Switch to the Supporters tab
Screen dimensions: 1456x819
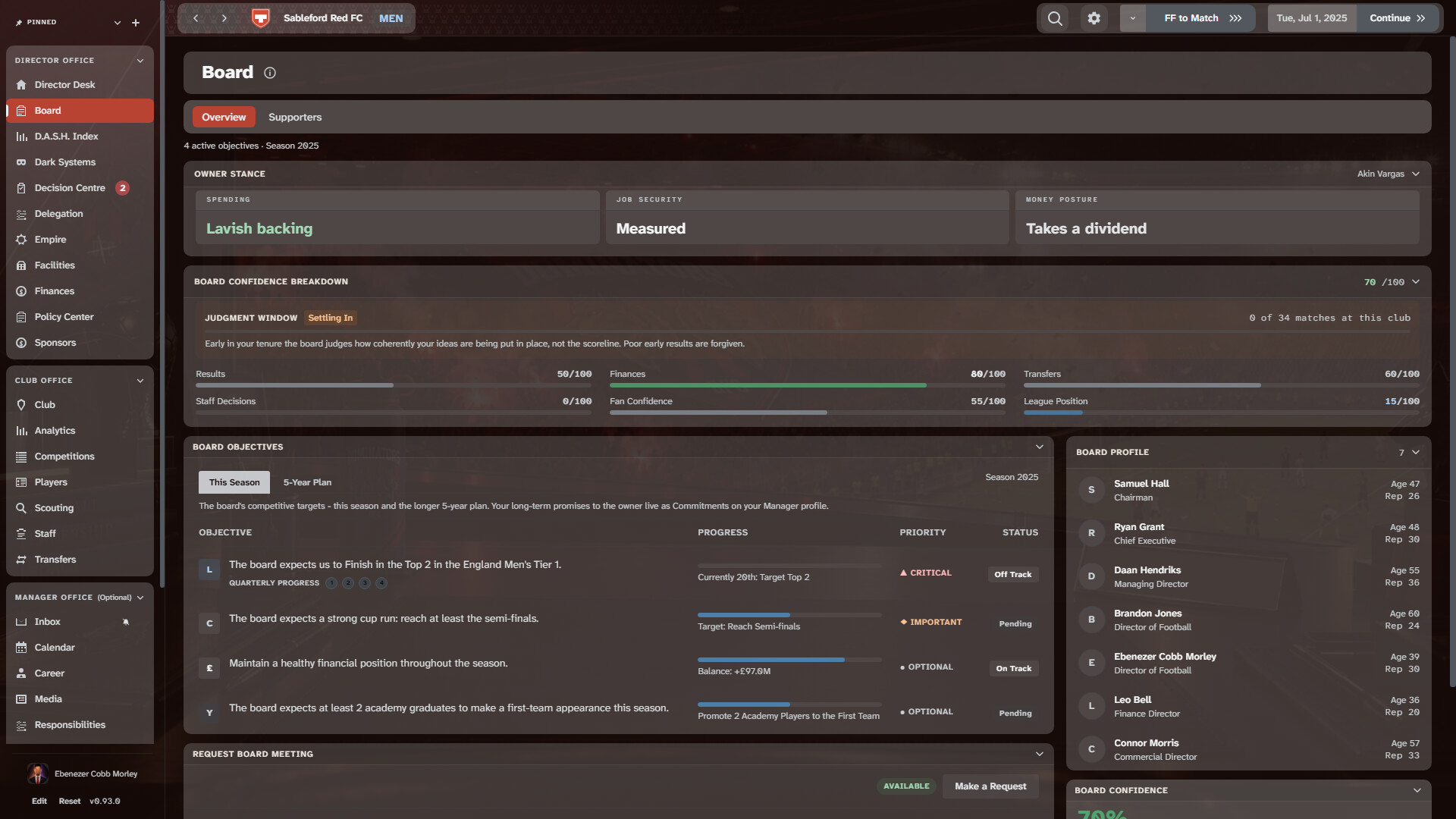pos(295,117)
